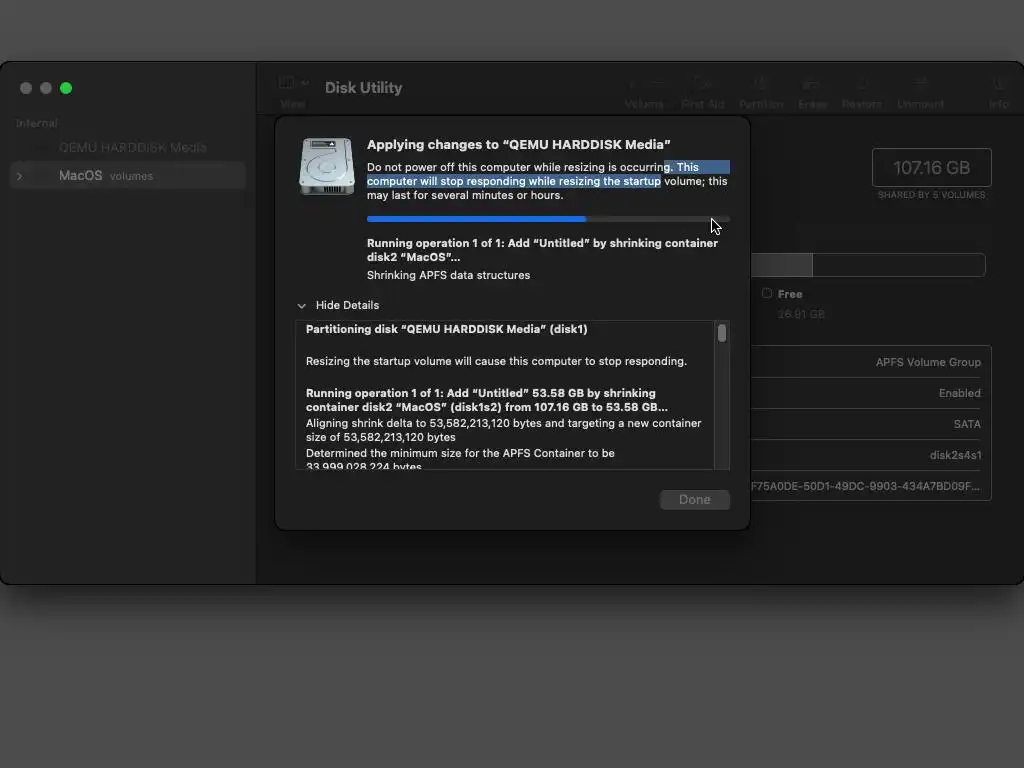Click the details log scrollbar thumb

[722, 333]
